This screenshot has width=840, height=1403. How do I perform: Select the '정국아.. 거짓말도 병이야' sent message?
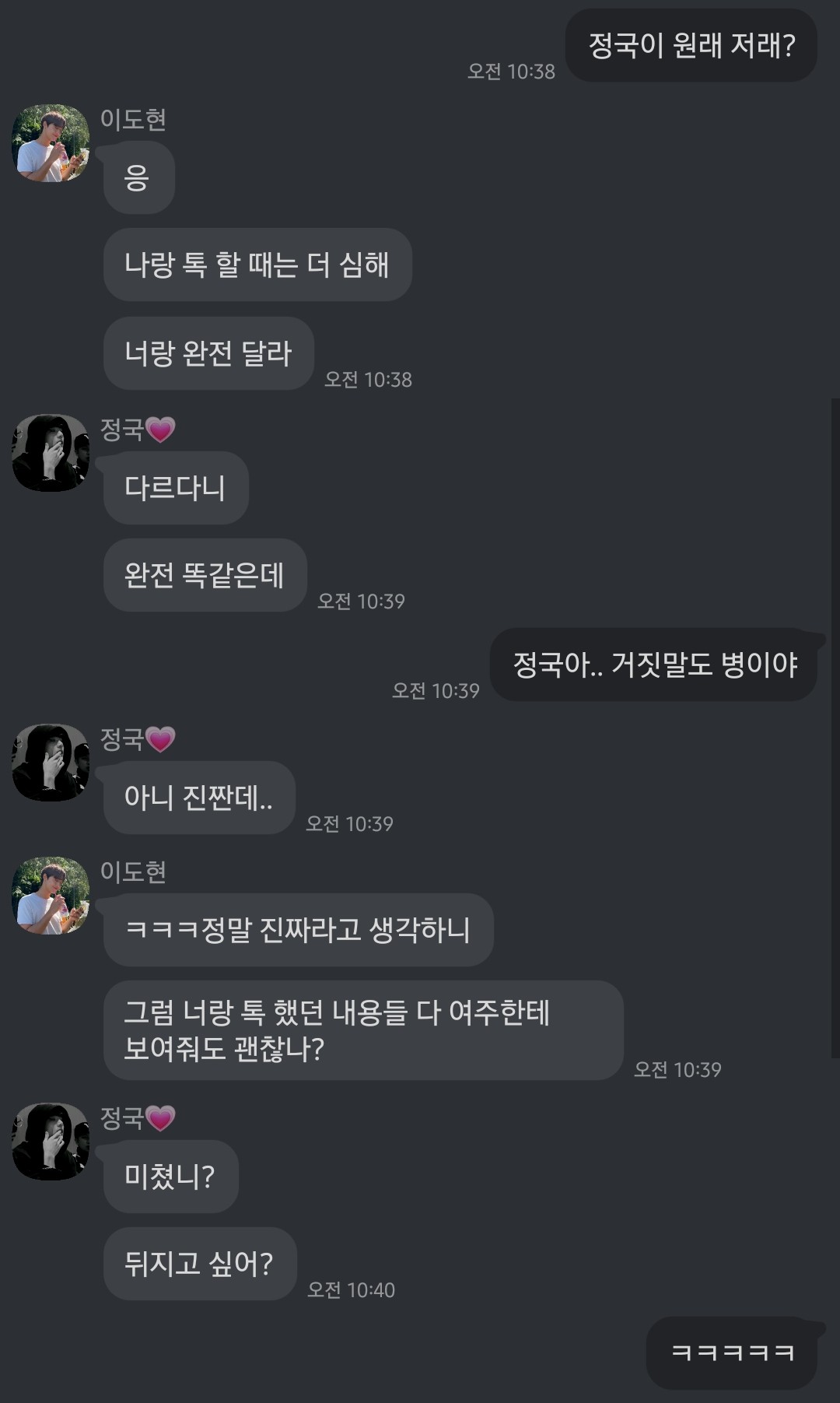point(654,665)
